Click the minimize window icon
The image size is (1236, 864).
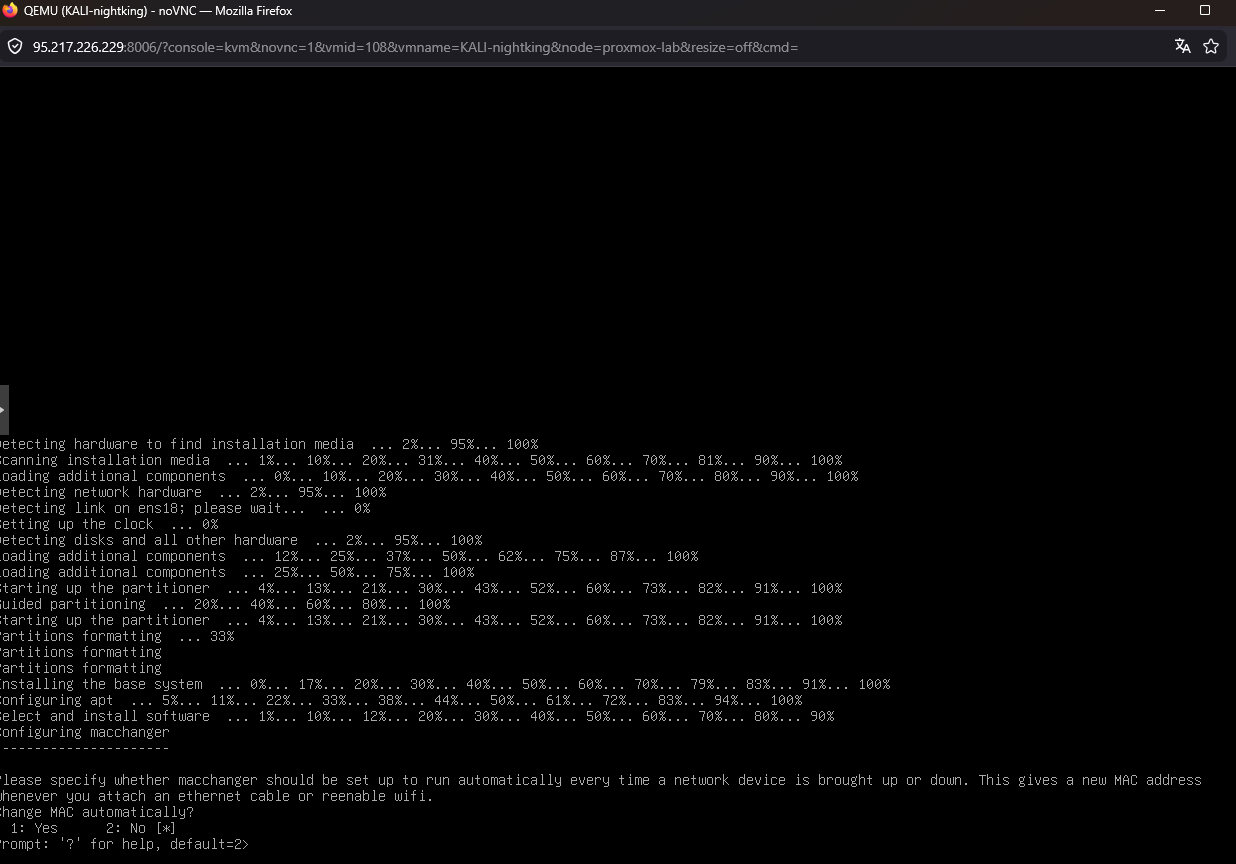[x=1160, y=11]
